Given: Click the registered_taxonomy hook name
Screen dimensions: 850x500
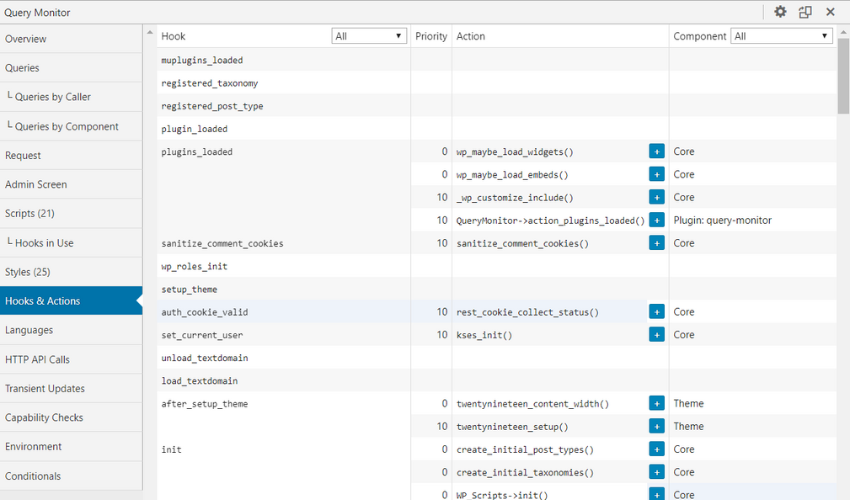Looking at the screenshot, I should [x=209, y=84].
